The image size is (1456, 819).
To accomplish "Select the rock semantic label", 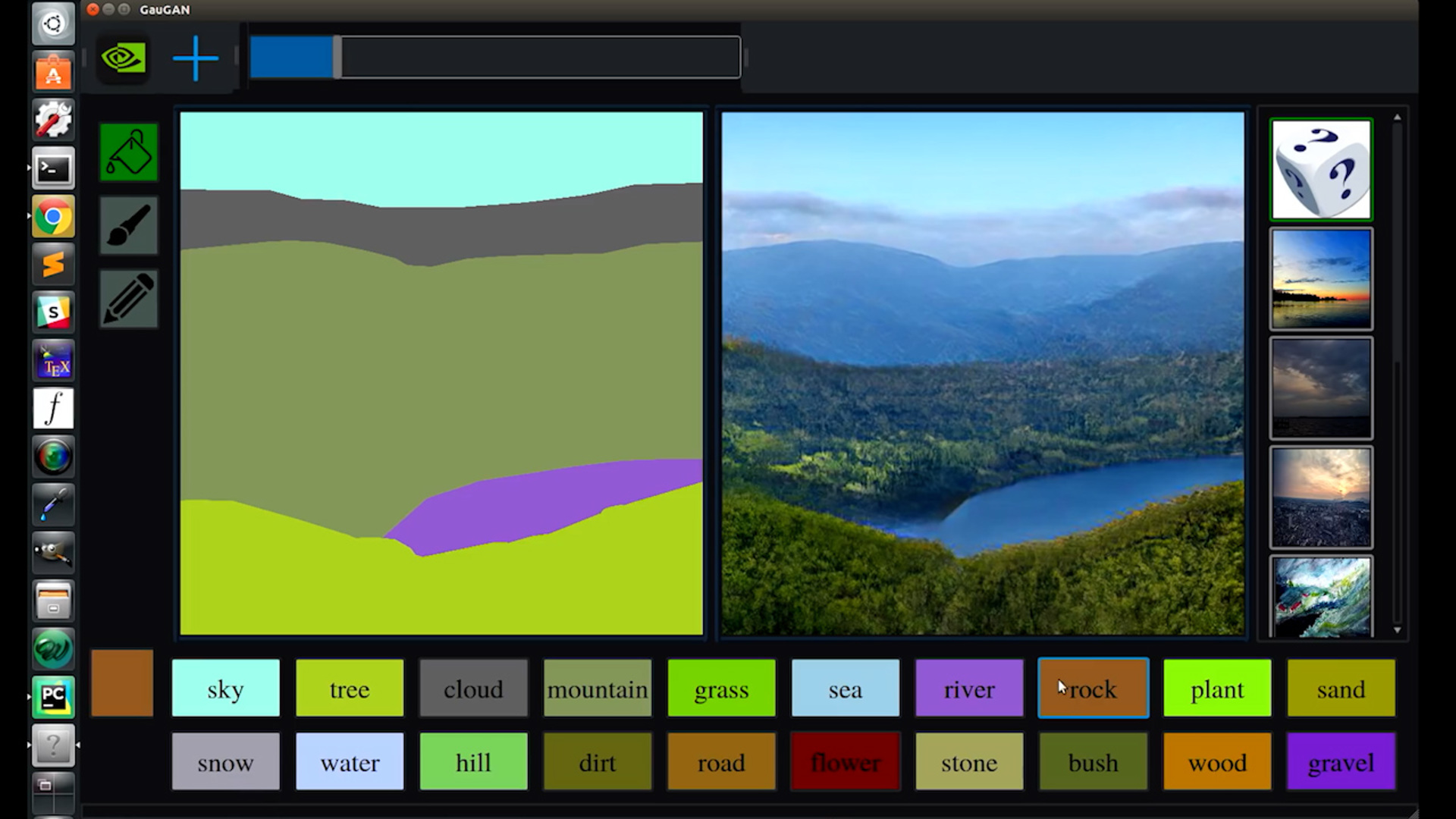I will [x=1093, y=689].
